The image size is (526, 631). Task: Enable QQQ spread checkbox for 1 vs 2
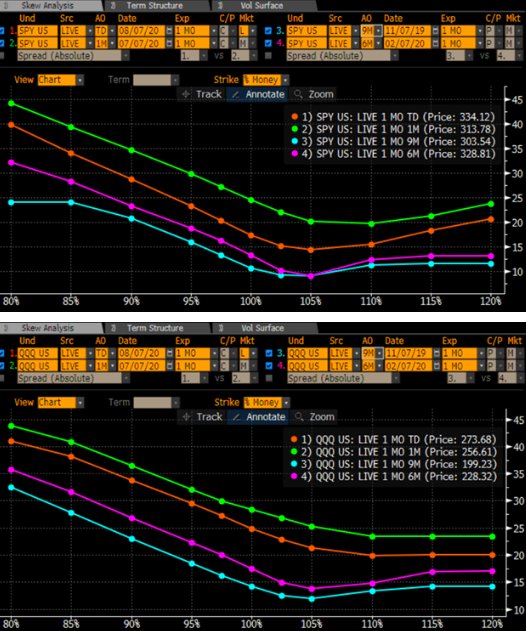2,378
